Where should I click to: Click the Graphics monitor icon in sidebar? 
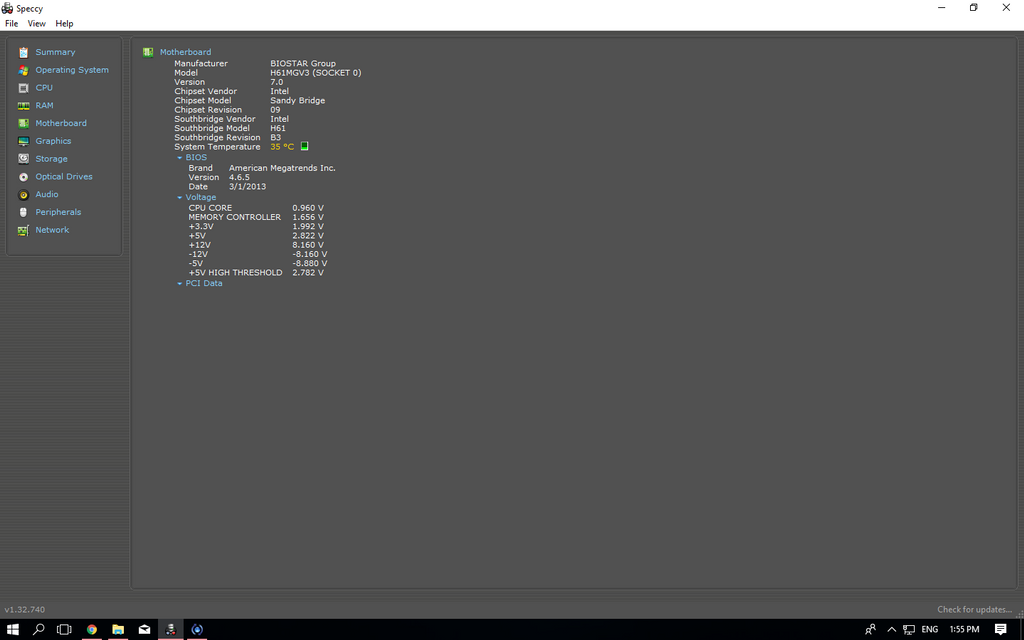pos(24,141)
